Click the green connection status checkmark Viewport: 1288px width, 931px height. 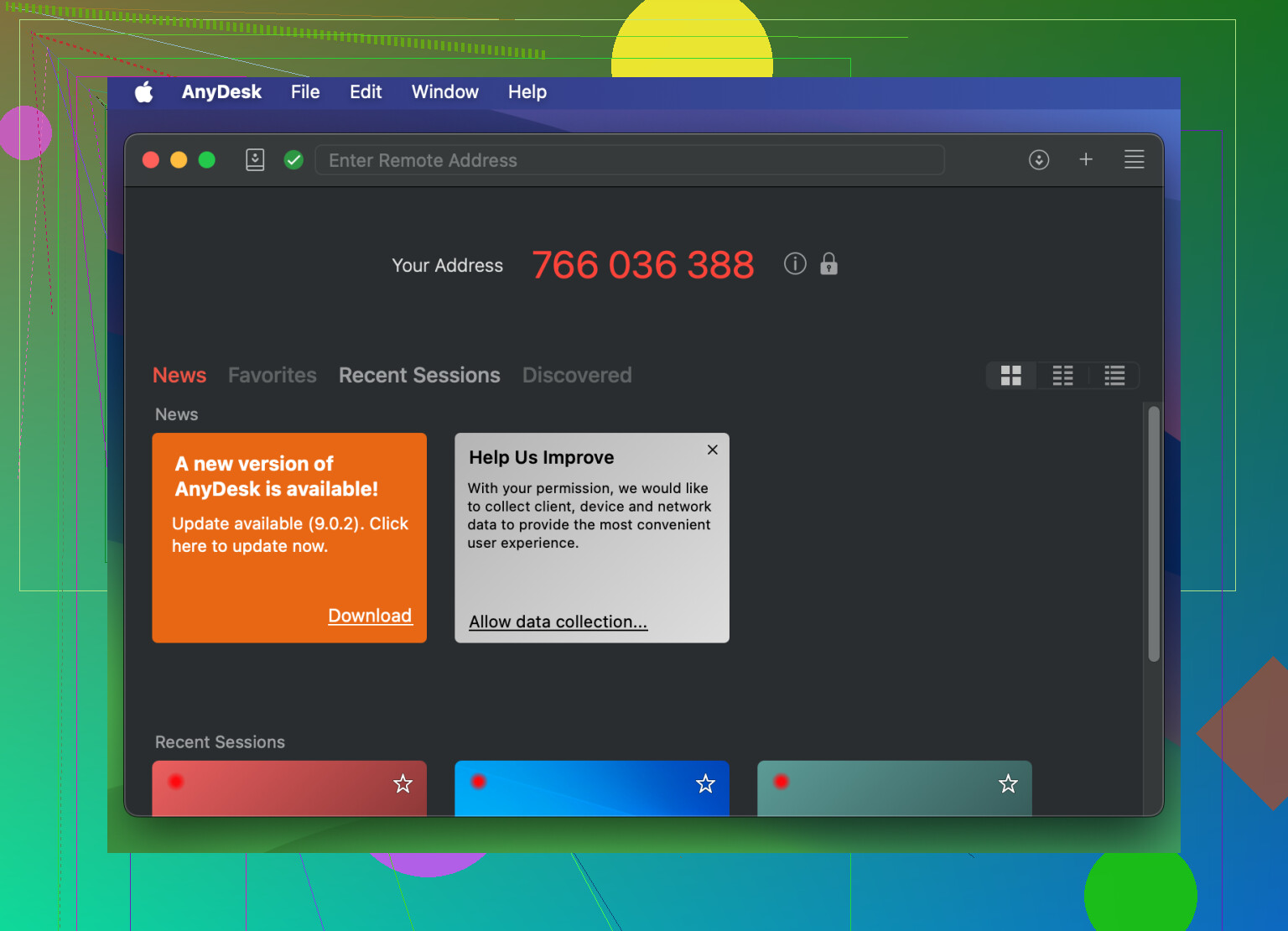click(x=293, y=159)
